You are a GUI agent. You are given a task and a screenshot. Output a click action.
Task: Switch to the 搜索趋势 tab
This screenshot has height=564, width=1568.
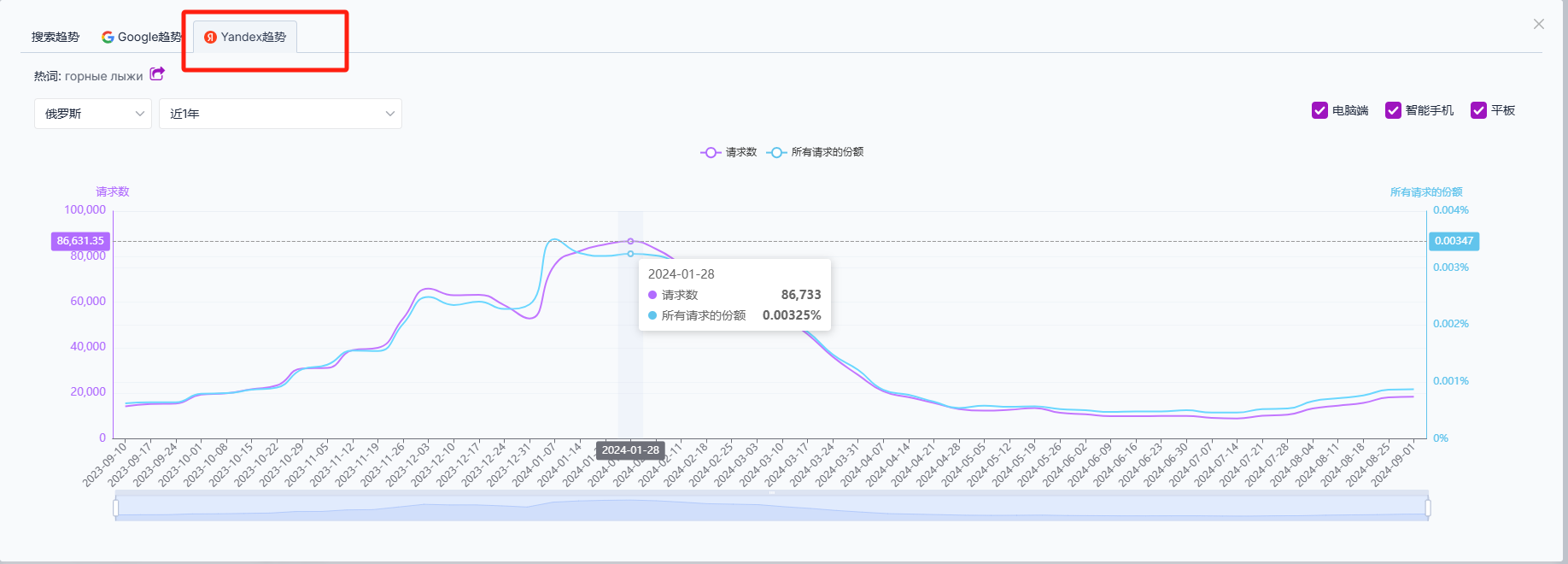pos(56,37)
